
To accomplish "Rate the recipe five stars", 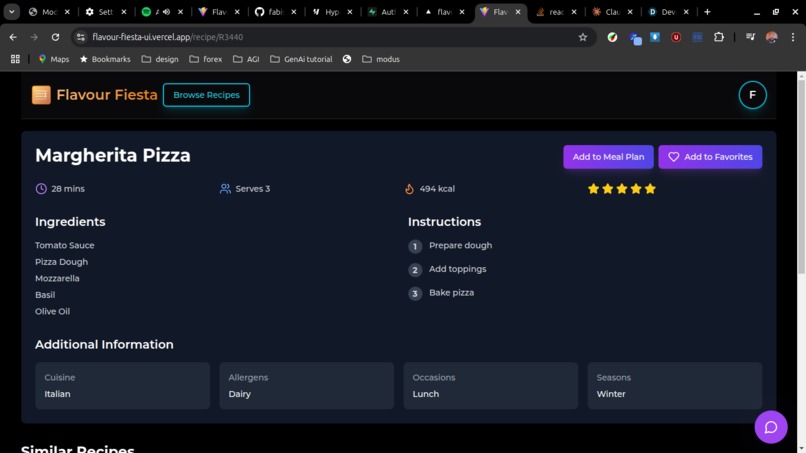I will point(650,189).
